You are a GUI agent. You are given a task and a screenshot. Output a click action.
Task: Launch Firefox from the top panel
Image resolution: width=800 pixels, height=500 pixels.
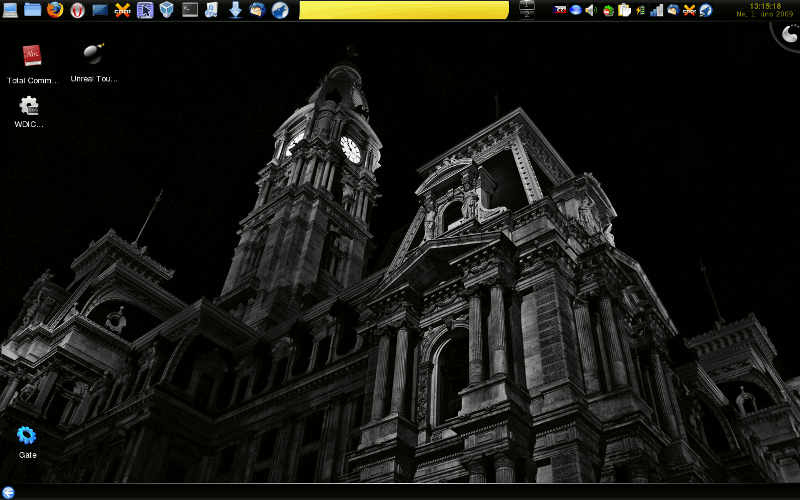click(55, 10)
